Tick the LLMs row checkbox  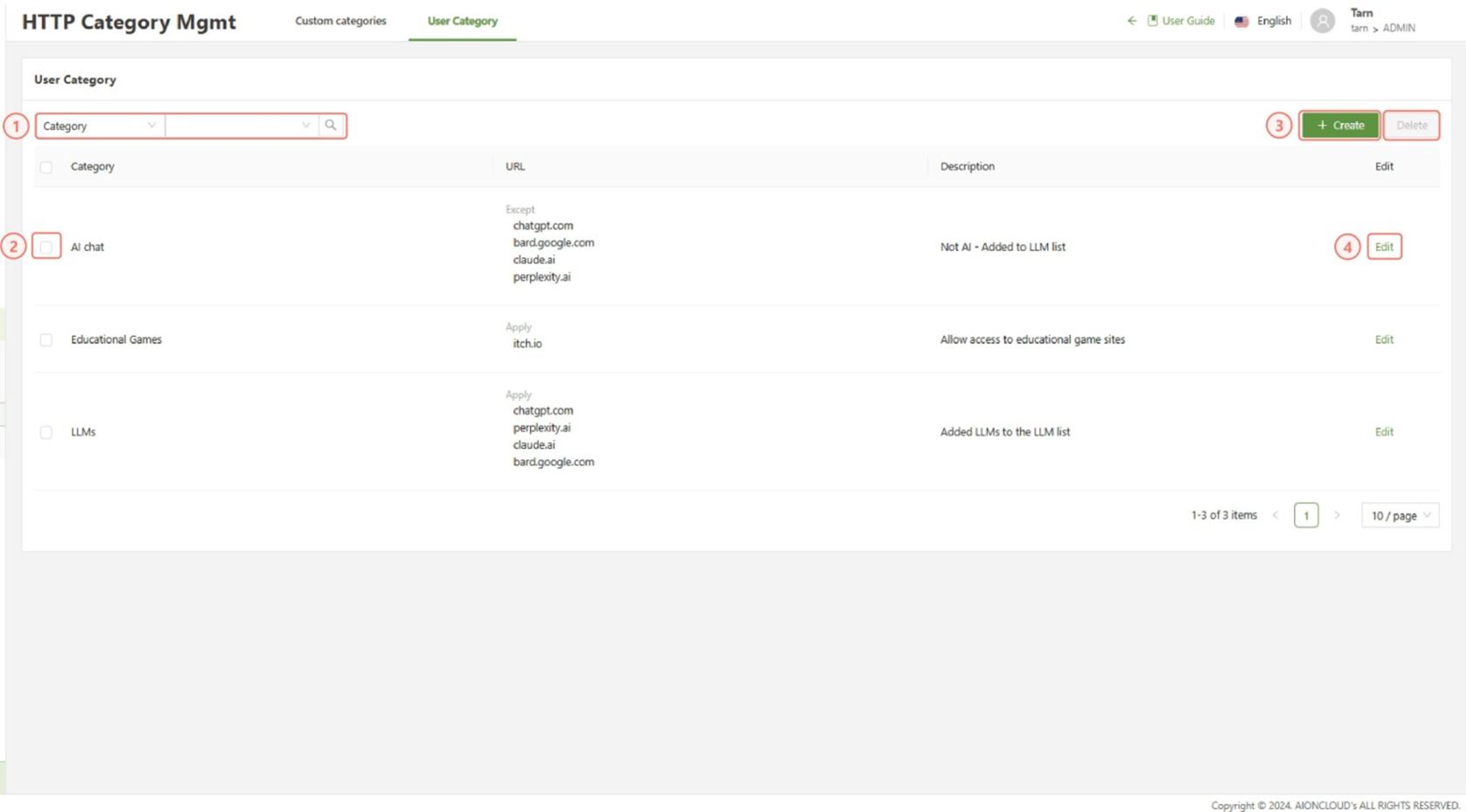click(46, 433)
